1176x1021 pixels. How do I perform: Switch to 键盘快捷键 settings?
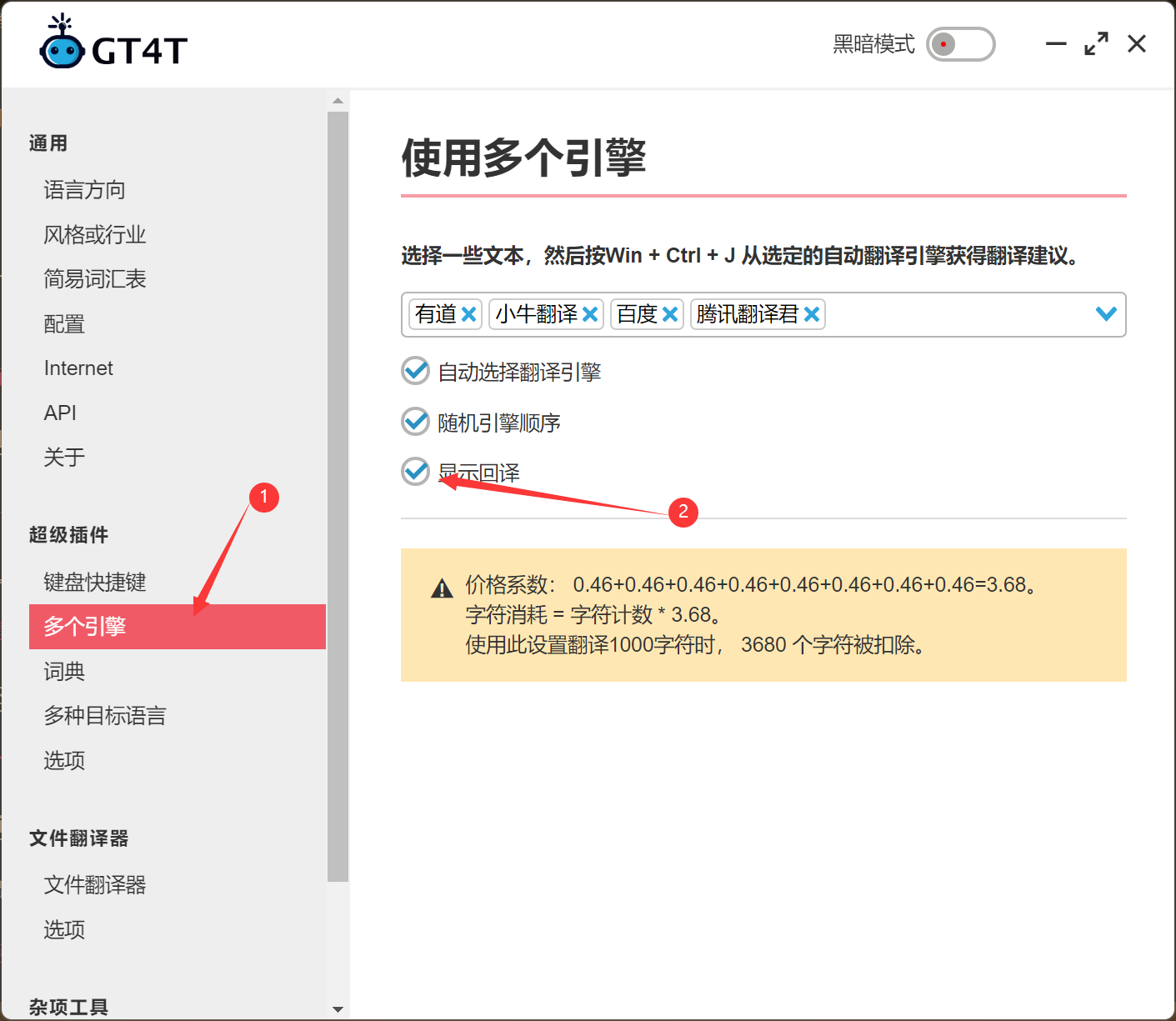[94, 582]
